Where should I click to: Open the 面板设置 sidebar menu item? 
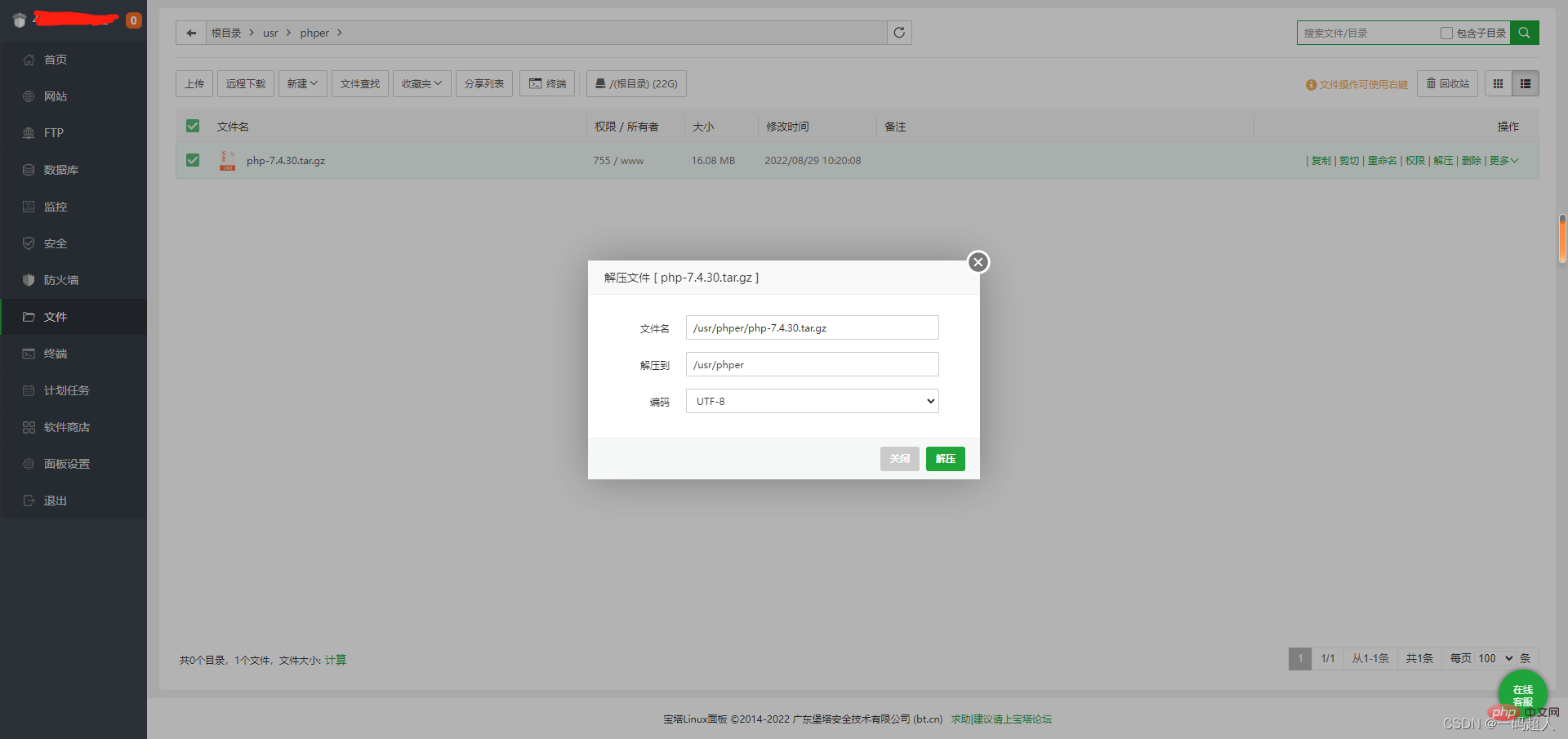[73, 464]
